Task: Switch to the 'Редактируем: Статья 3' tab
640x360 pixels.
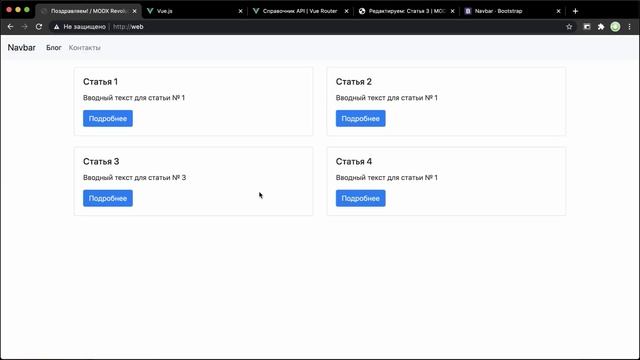Action: point(406,11)
